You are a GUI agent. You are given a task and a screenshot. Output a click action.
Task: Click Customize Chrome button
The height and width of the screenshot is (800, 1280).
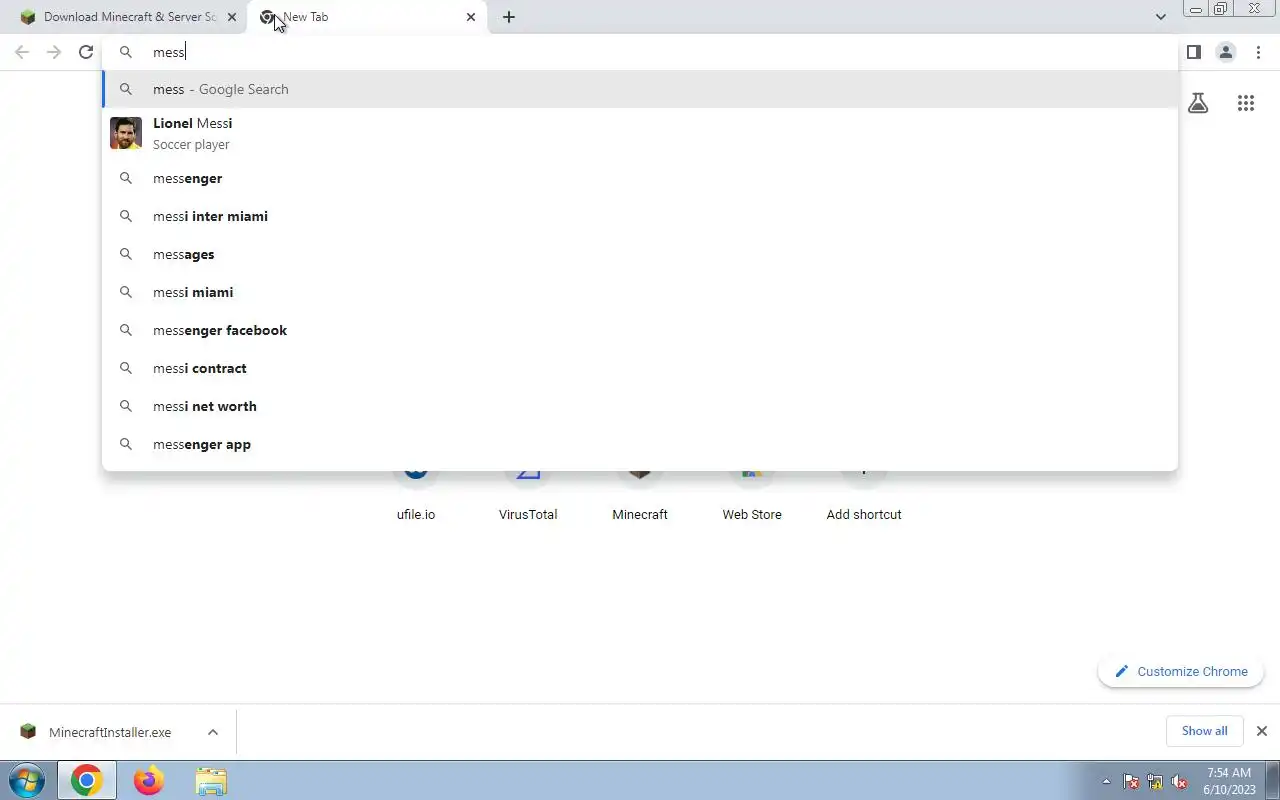pos(1181,672)
